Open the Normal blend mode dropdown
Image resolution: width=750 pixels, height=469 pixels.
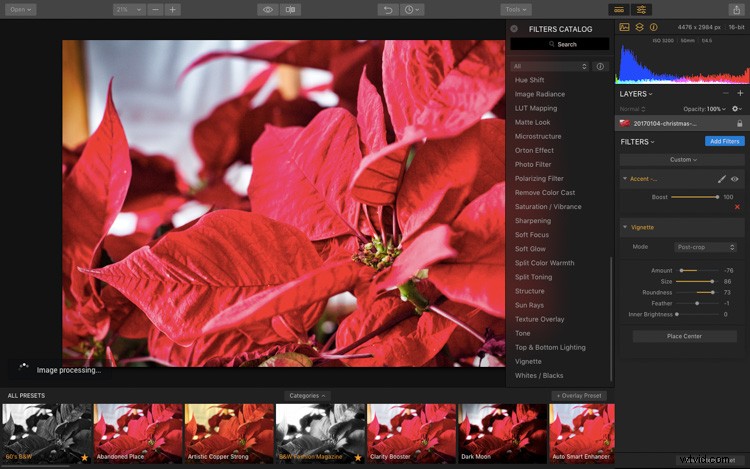pyautogui.click(x=632, y=109)
